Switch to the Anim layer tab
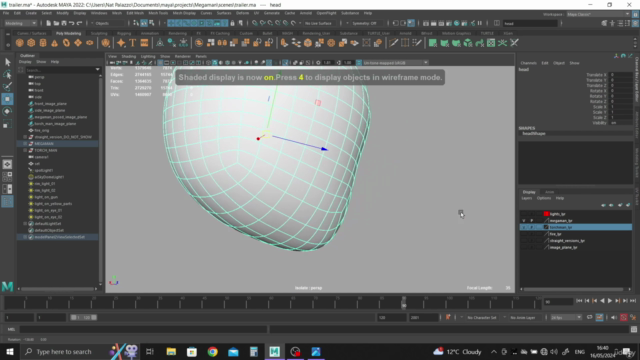The image size is (640, 360). point(549,192)
